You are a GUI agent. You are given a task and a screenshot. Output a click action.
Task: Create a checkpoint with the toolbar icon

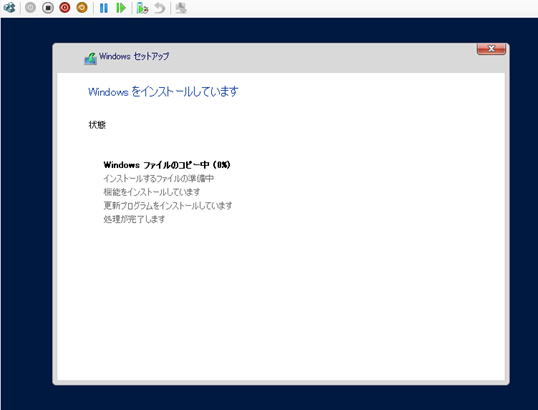(142, 8)
